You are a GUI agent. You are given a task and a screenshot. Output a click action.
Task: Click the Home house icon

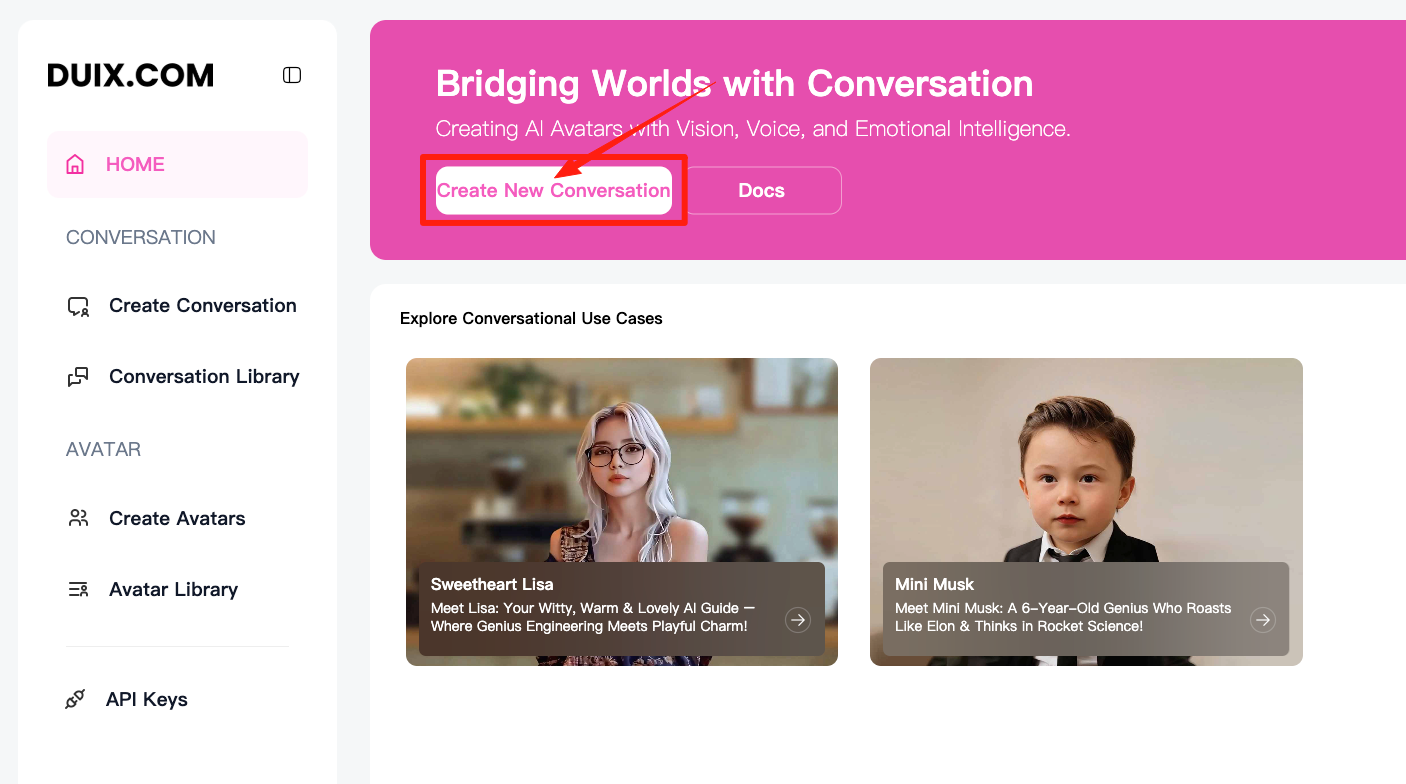tap(75, 164)
